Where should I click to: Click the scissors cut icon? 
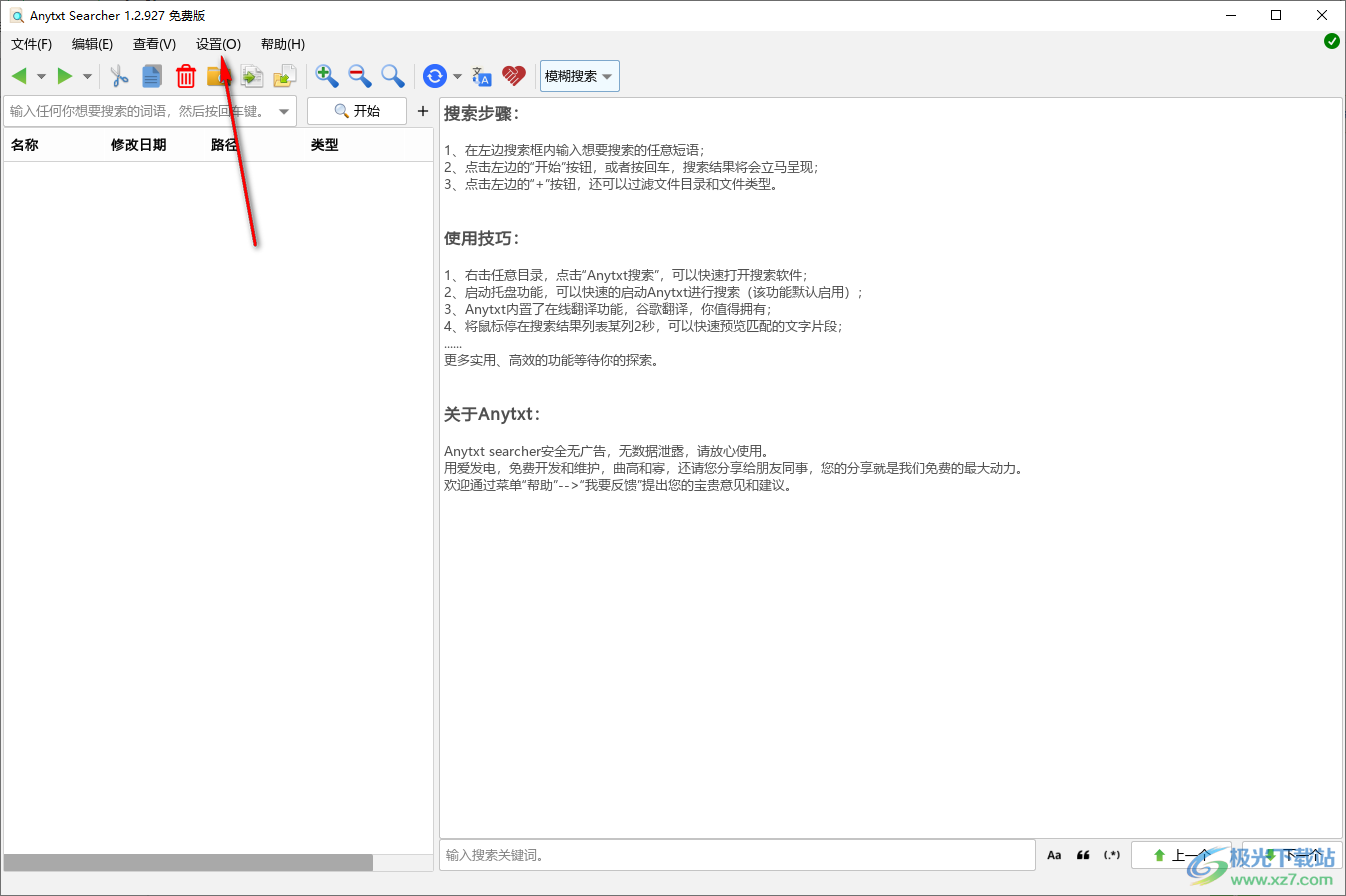point(120,76)
